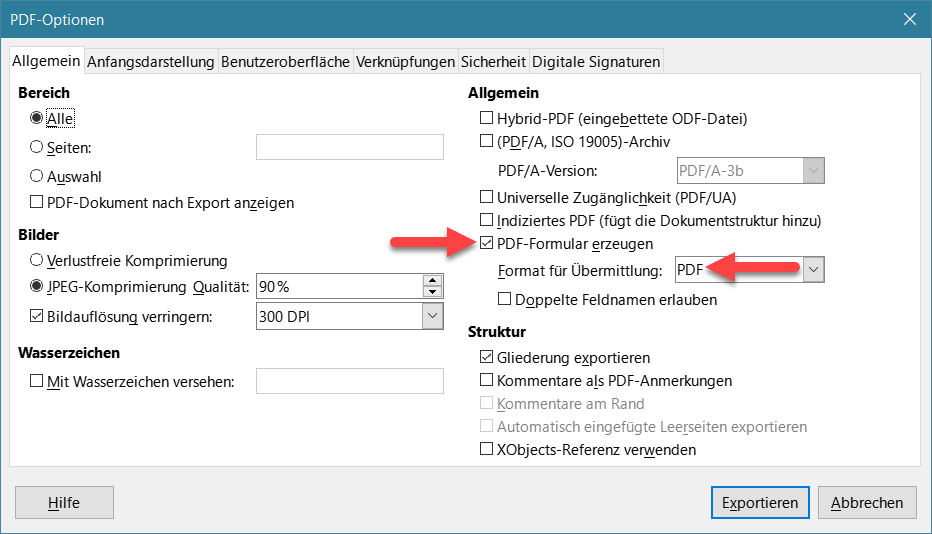The width and height of the screenshot is (932, 534).
Task: Select the Seiten radio button
Action: click(36, 146)
